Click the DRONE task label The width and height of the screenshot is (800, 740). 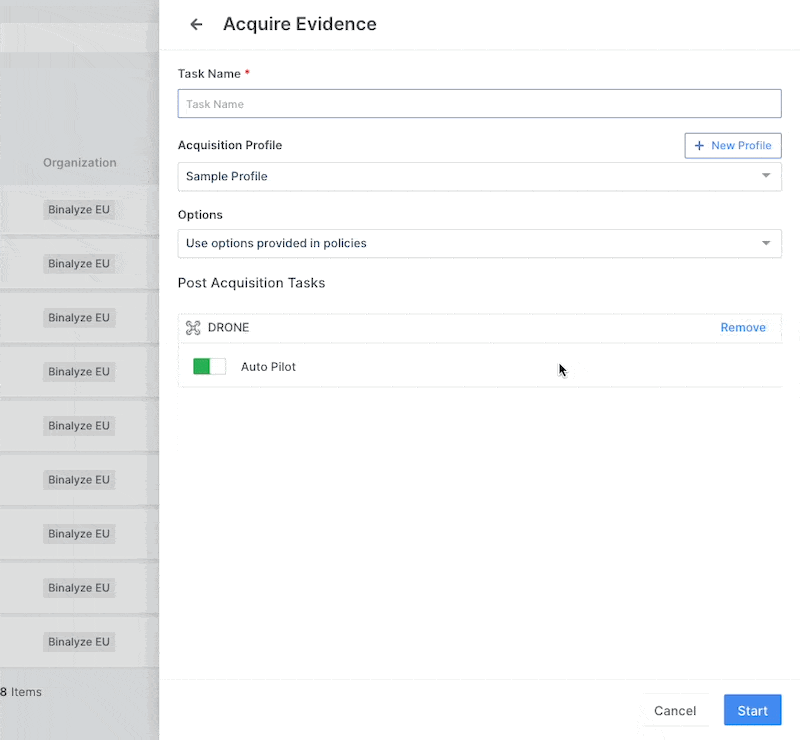click(229, 328)
